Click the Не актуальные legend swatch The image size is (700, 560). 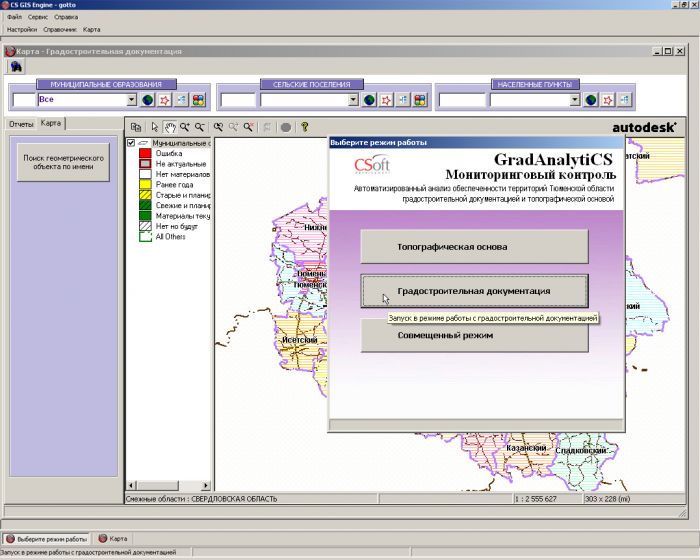[145, 164]
